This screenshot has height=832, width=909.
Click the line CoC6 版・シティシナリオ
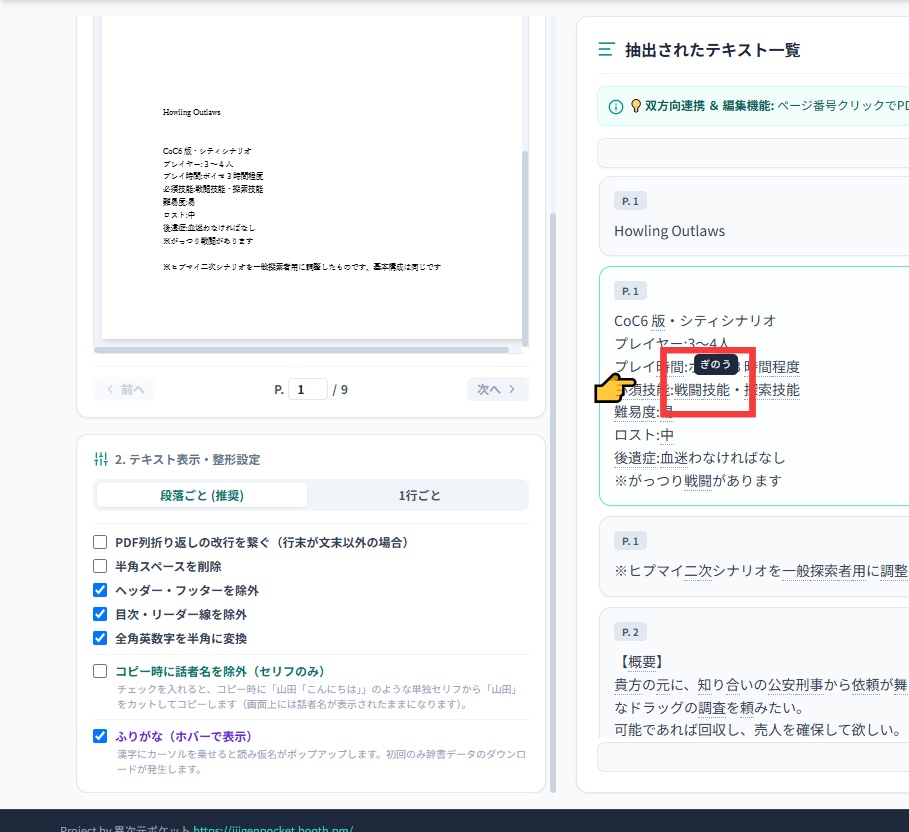point(695,321)
